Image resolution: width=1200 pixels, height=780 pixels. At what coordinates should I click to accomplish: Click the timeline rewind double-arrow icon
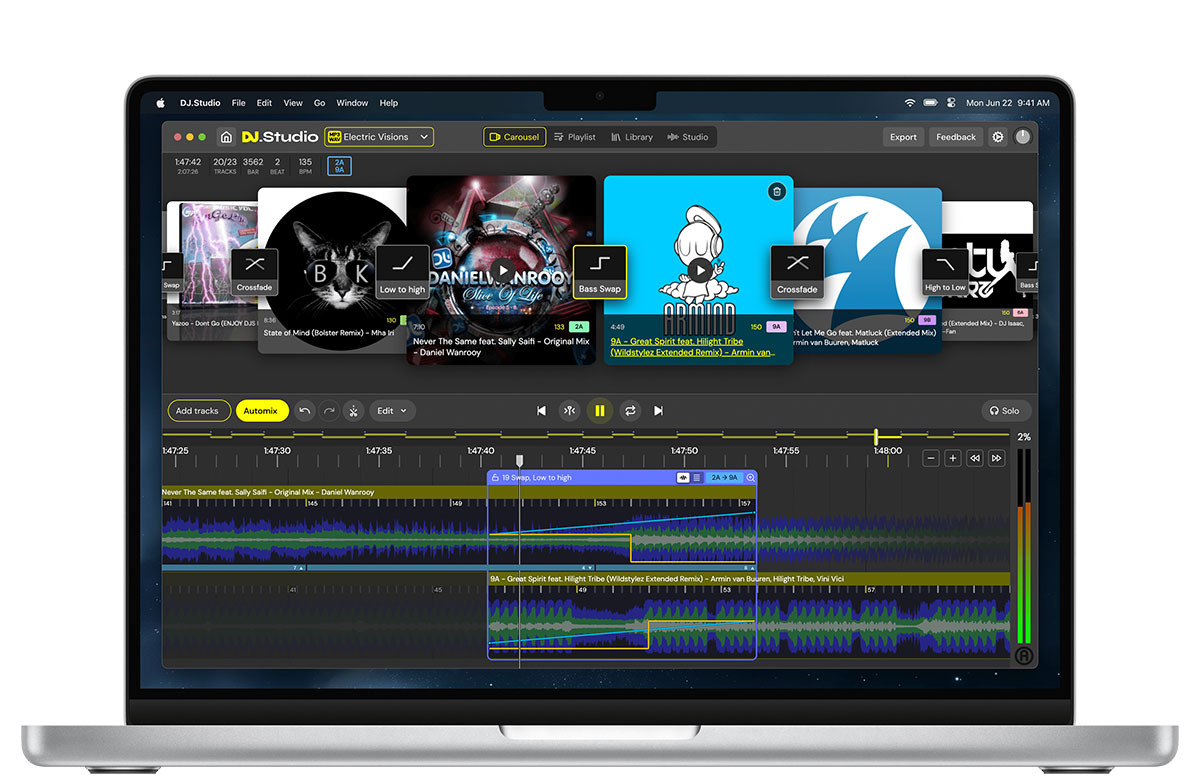point(975,458)
